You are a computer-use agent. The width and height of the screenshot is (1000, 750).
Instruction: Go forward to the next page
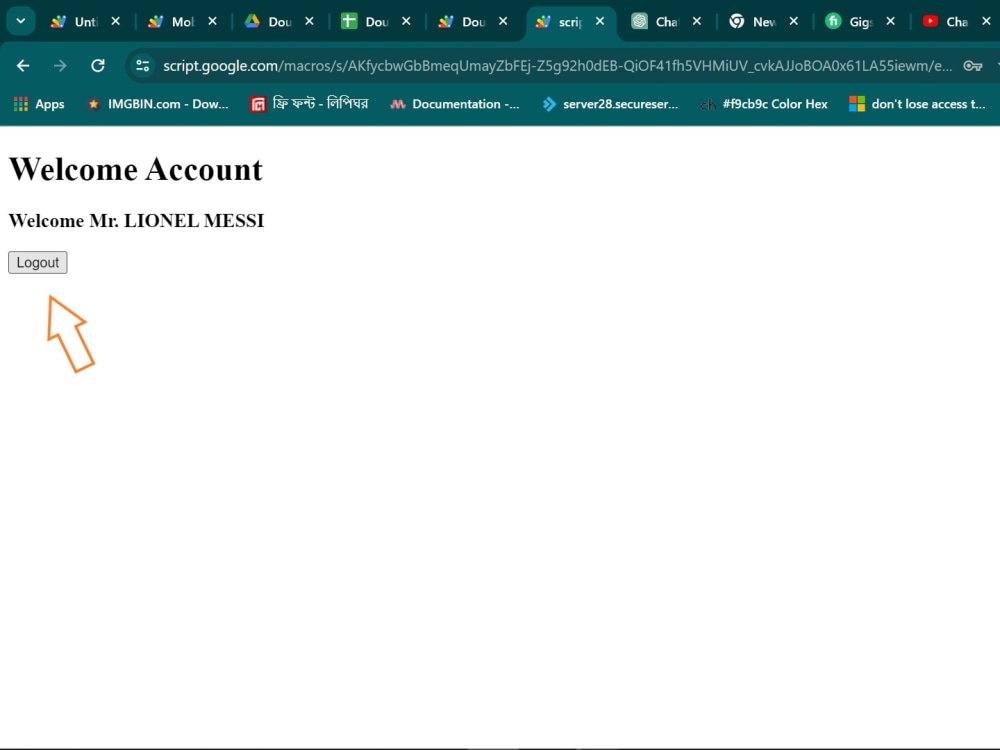pos(60,66)
